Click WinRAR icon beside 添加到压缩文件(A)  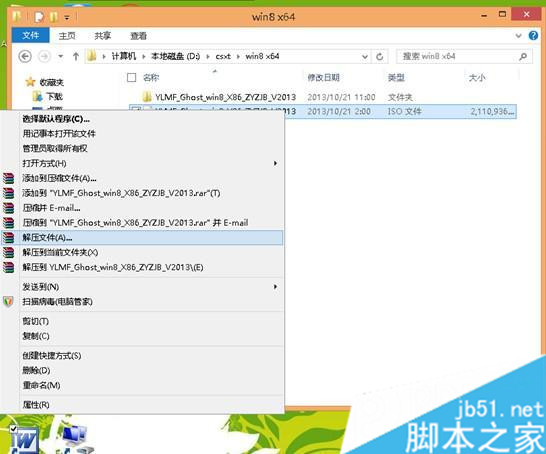[x=8, y=178]
